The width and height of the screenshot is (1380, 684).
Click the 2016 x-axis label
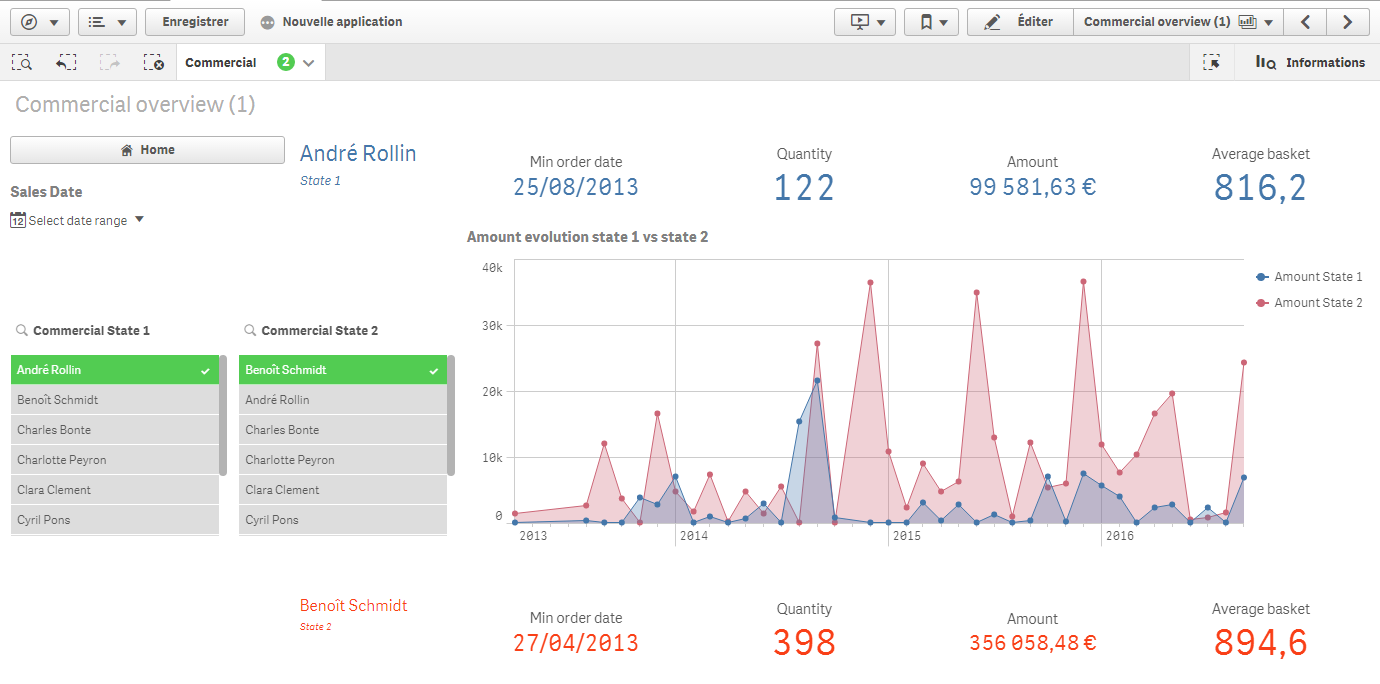(x=1119, y=537)
